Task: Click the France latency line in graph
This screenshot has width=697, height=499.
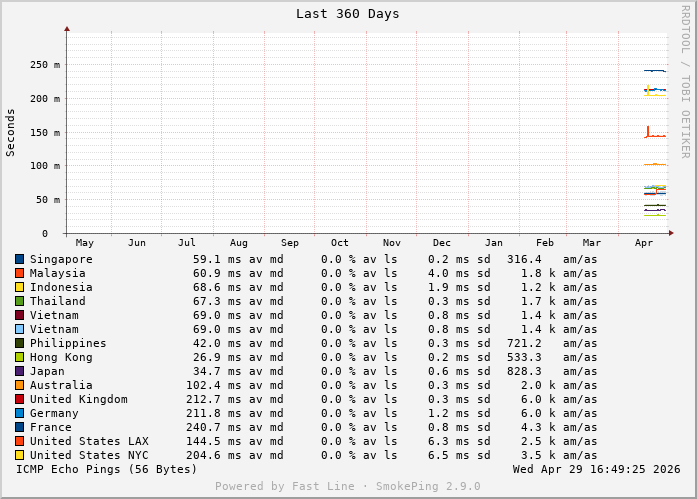Action: tap(654, 71)
